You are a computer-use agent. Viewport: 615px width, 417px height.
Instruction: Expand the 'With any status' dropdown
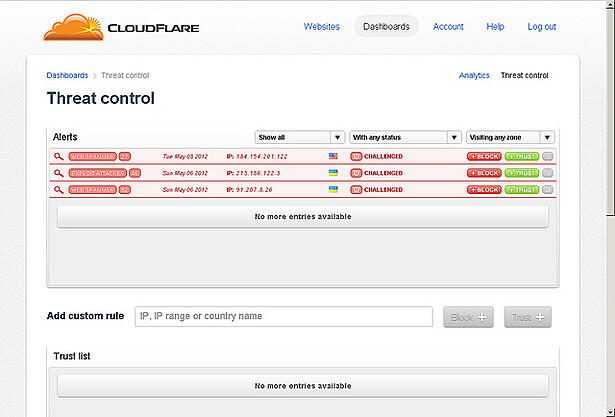tap(405, 137)
